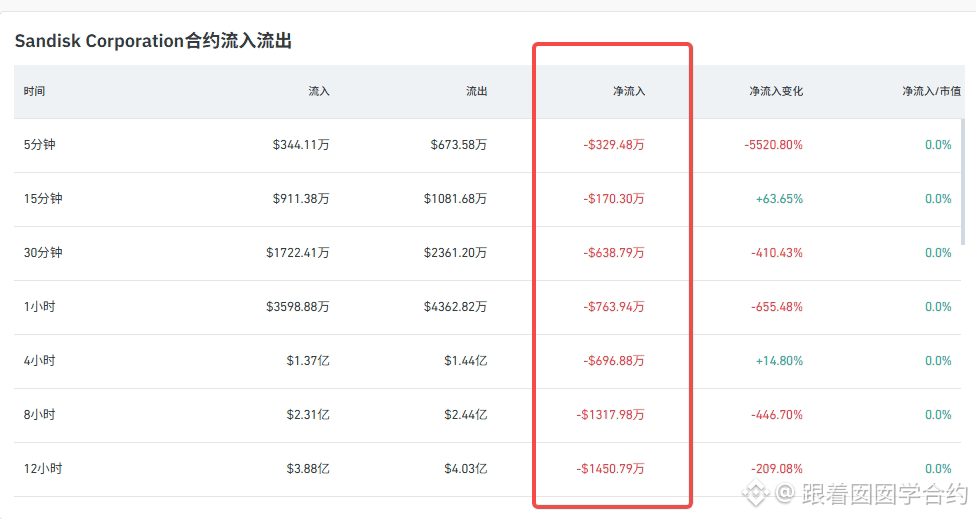
Task: Click net inflow -$638.79万
Action: point(614,253)
